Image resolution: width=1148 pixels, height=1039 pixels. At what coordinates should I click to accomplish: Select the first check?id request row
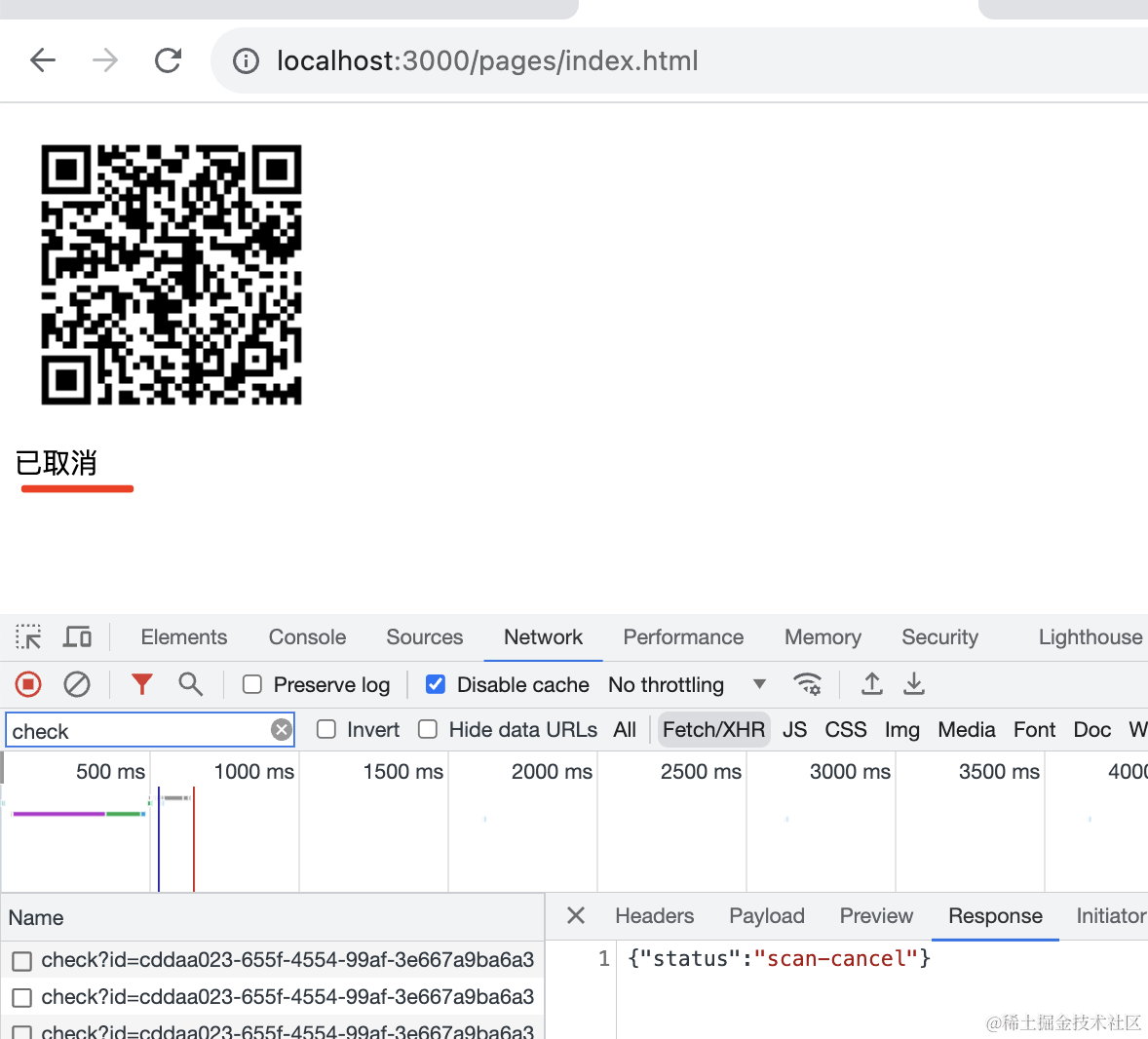click(287, 960)
